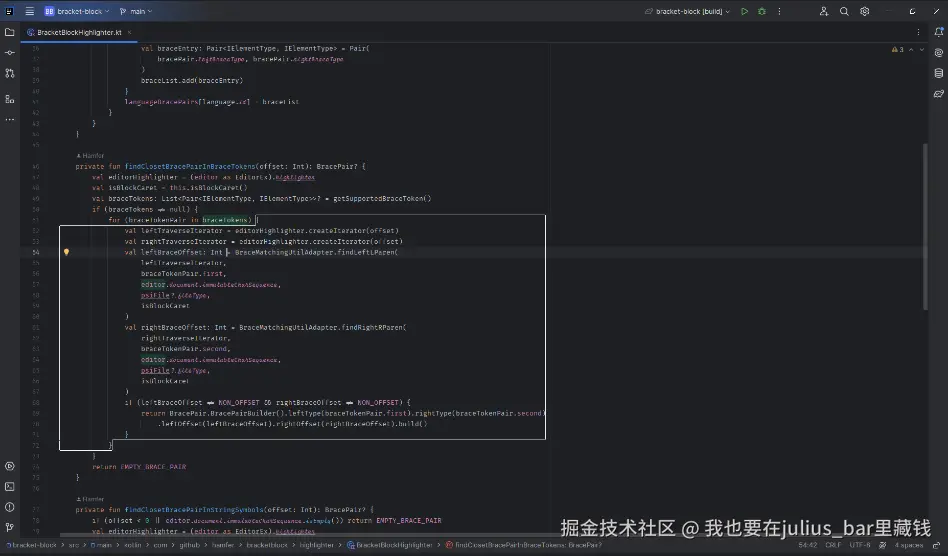Image resolution: width=948 pixels, height=556 pixels.
Task: Click the Hamfer author hint above findClosetBracePairInBraceTokens
Action: [90, 155]
